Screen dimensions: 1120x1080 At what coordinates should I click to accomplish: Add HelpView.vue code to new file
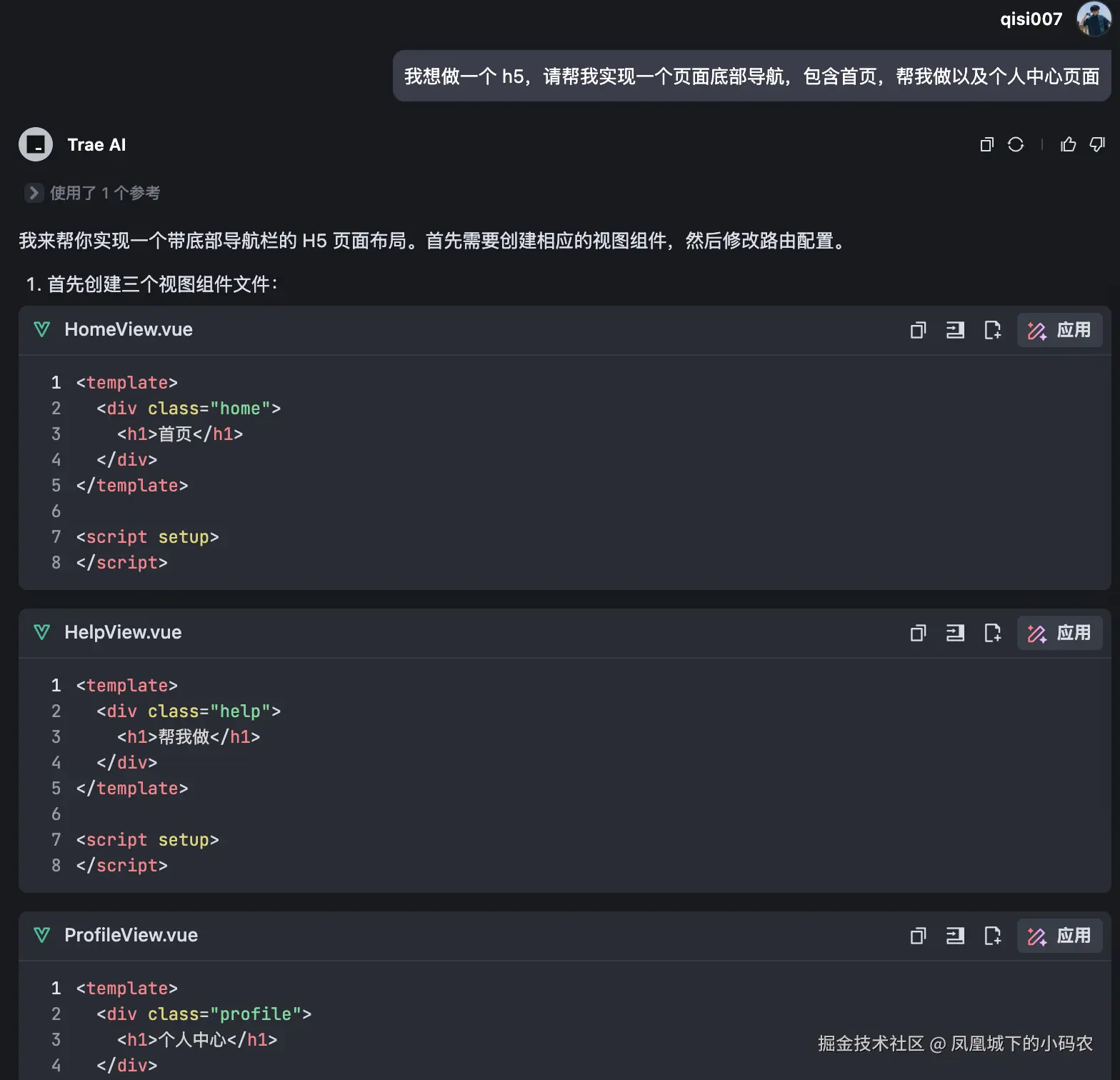coord(992,633)
